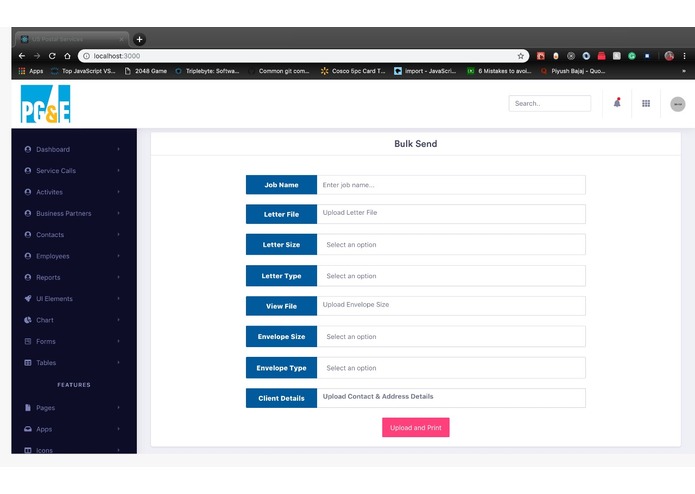Viewport: 695px width, 494px height.
Task: Click the Bulk Send heading
Action: click(415, 144)
